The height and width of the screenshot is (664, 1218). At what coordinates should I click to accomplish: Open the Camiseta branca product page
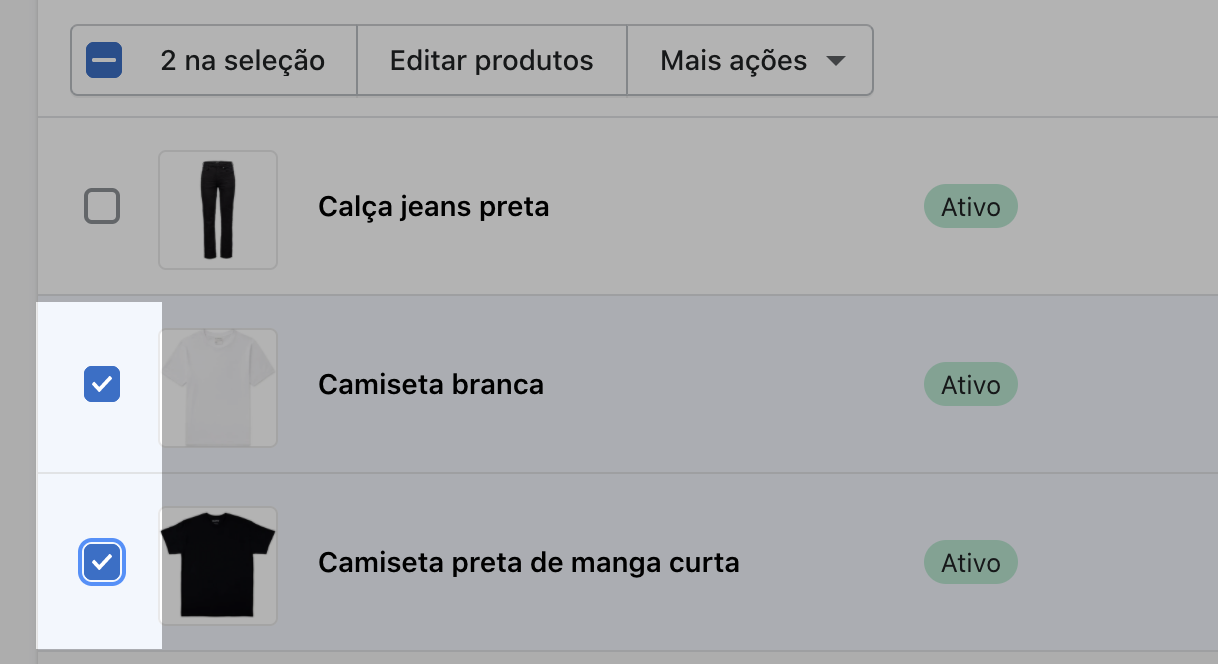coord(430,384)
